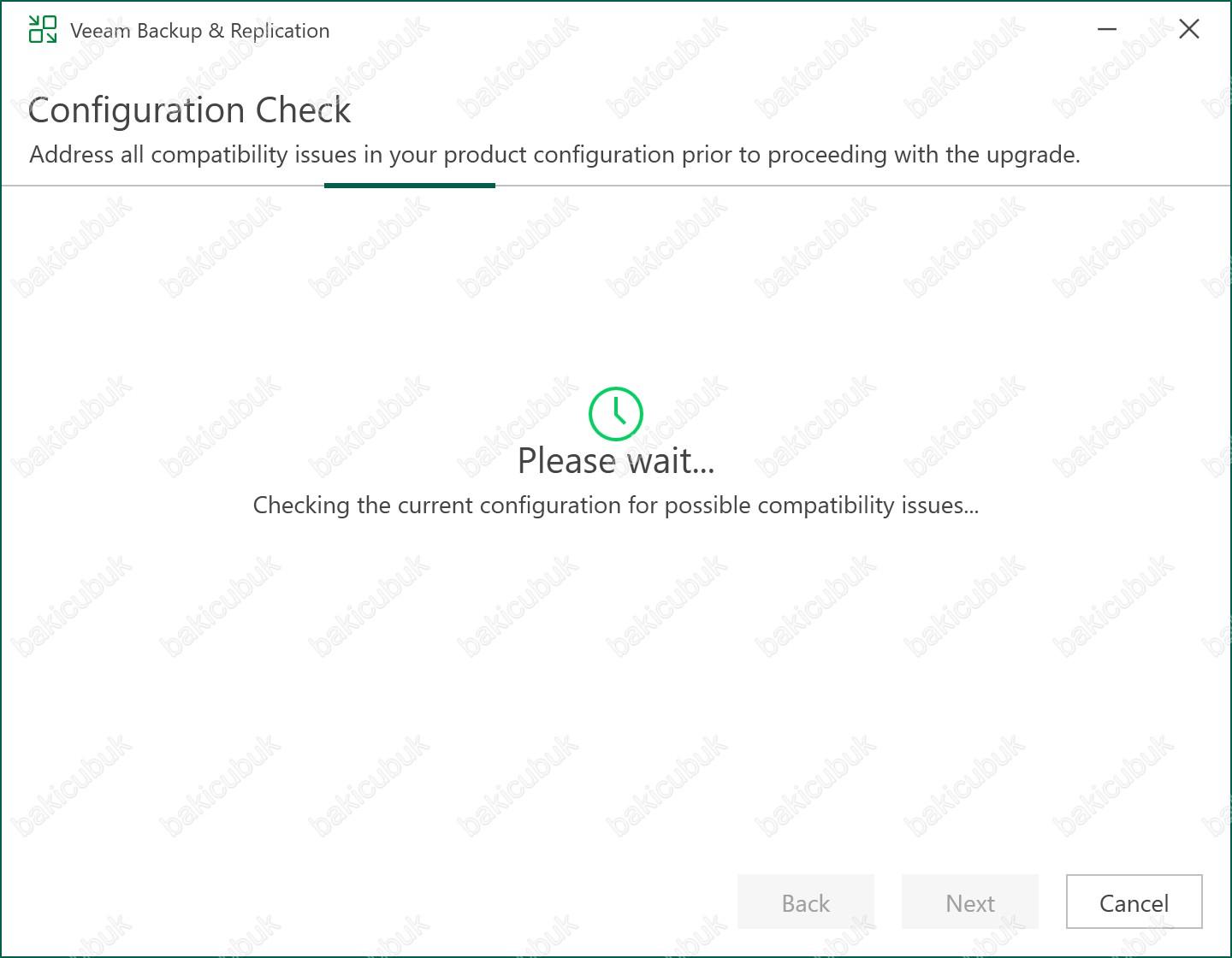Cancel the configuration check
Image resolution: width=1232 pixels, height=958 pixels.
[x=1134, y=902]
